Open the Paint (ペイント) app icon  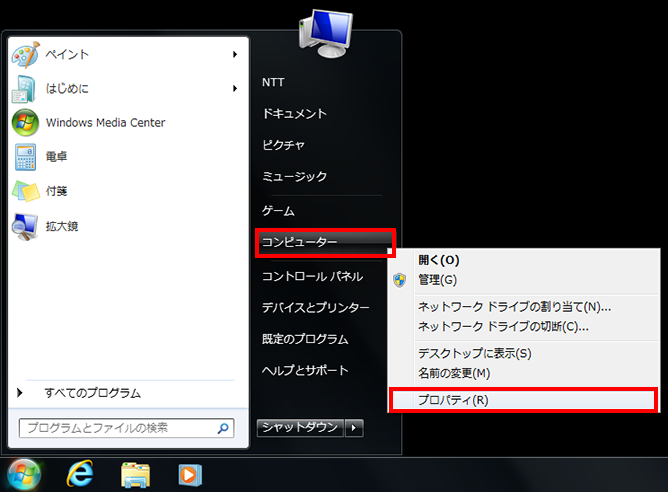pyautogui.click(x=25, y=54)
